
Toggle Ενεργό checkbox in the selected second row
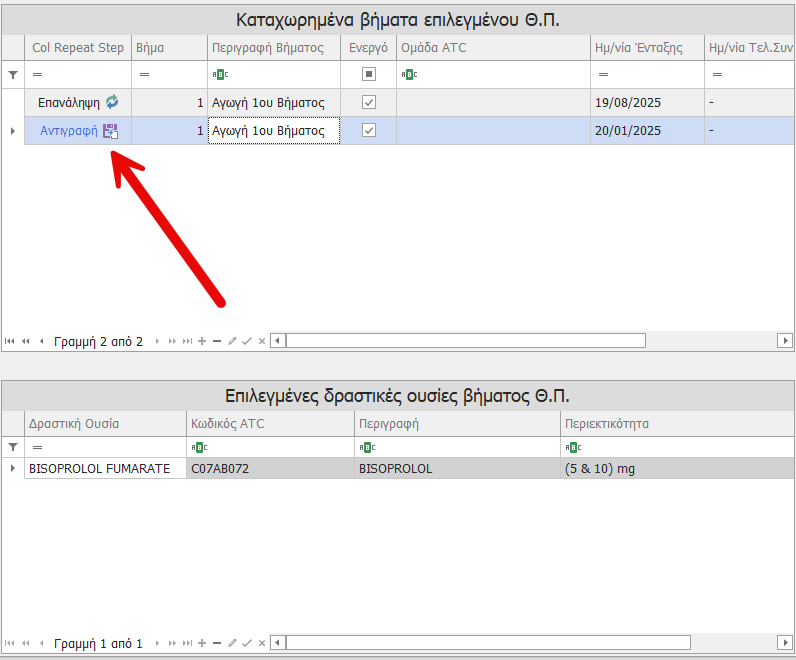point(369,131)
